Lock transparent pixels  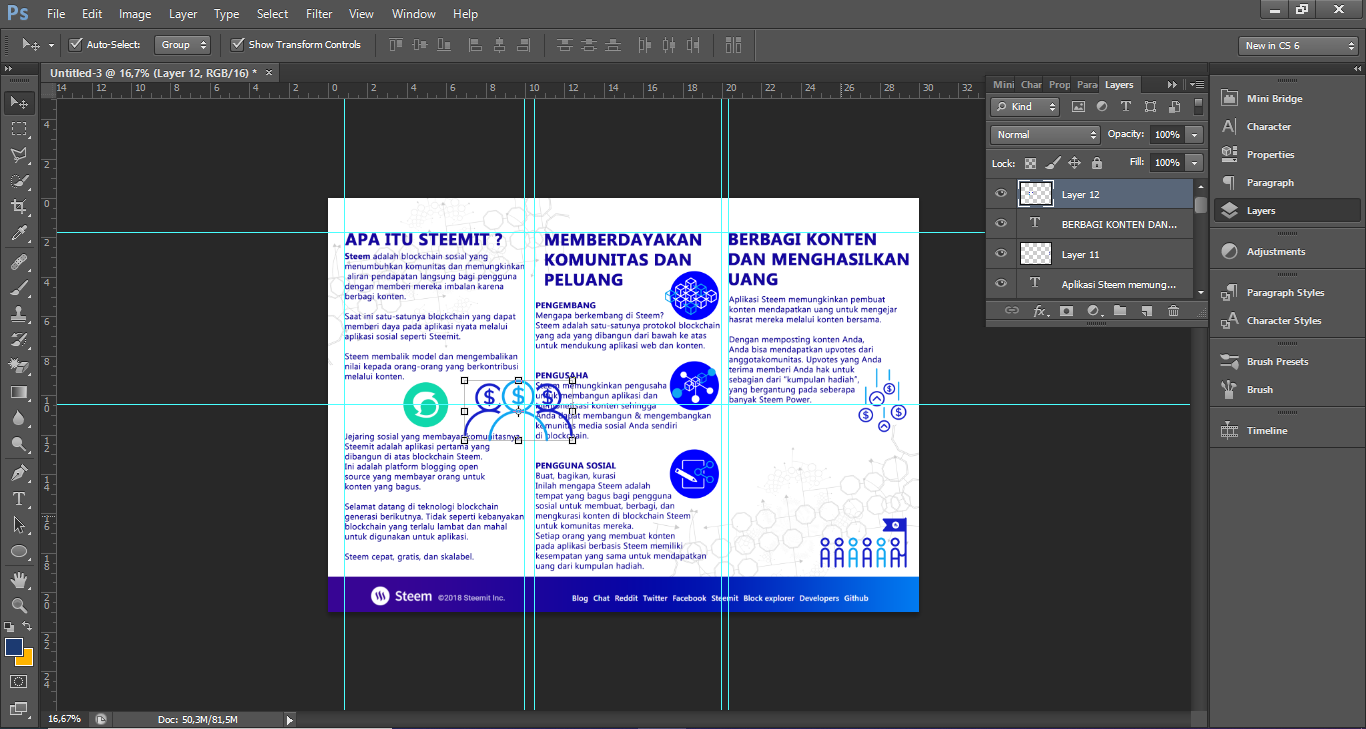click(1030, 162)
